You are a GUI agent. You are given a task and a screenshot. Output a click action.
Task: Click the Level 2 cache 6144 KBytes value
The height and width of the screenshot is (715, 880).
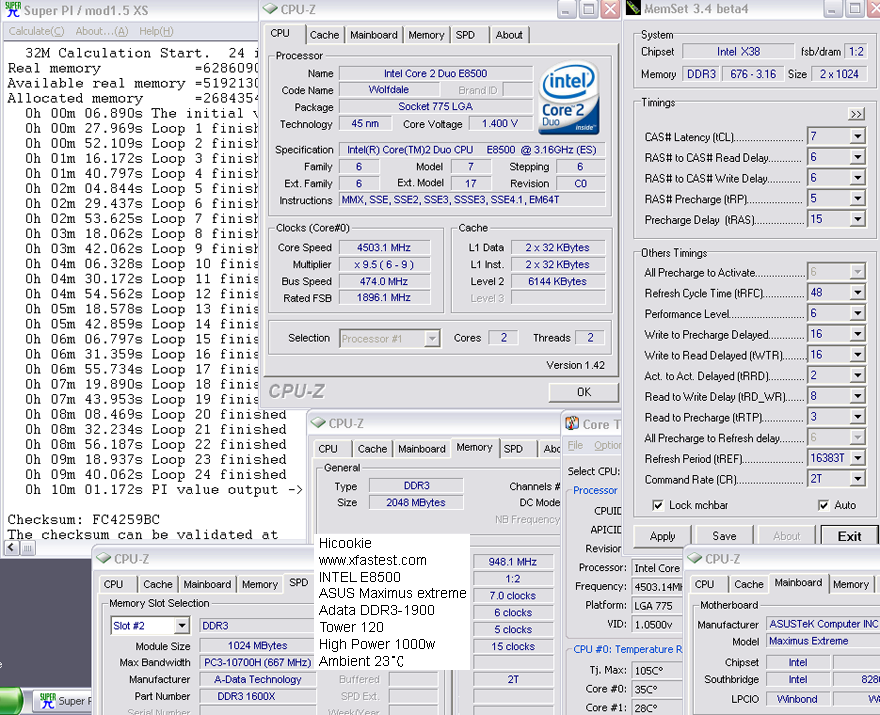tap(557, 281)
